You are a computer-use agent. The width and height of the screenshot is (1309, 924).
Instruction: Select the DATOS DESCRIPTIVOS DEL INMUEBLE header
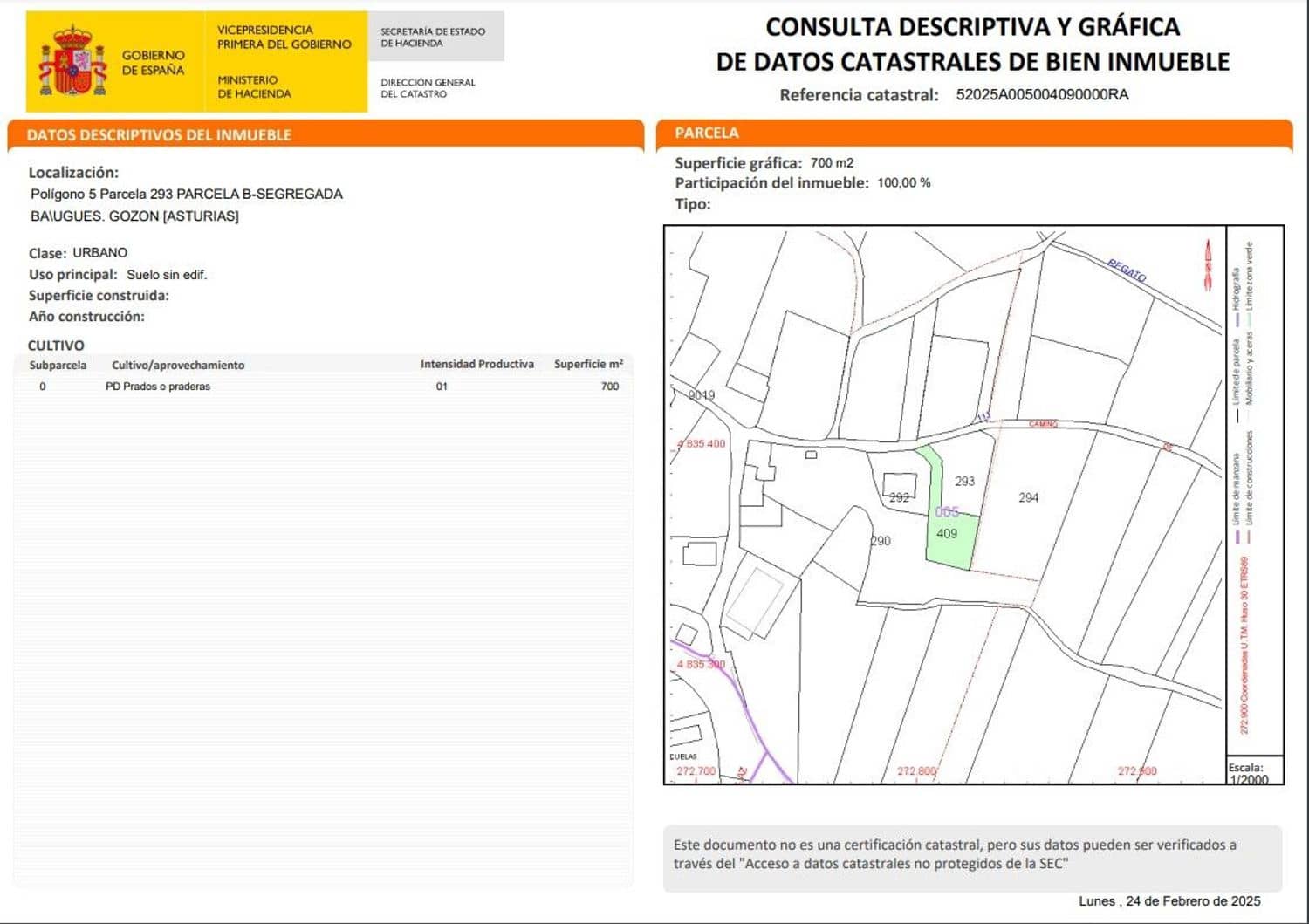click(157, 134)
